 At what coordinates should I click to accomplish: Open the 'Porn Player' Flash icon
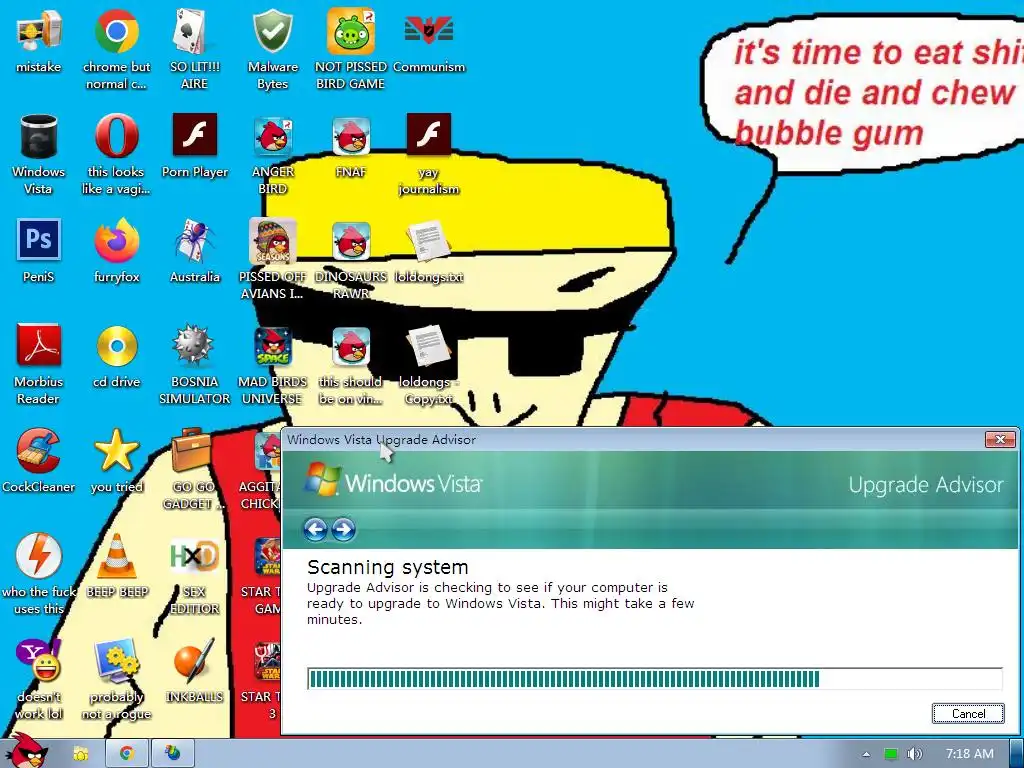pos(194,135)
